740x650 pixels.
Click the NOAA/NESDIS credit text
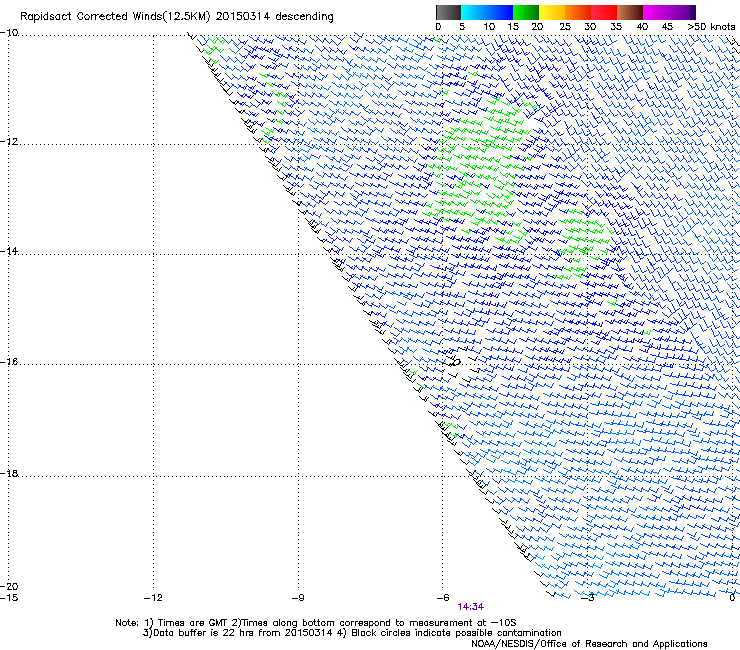coord(589,644)
